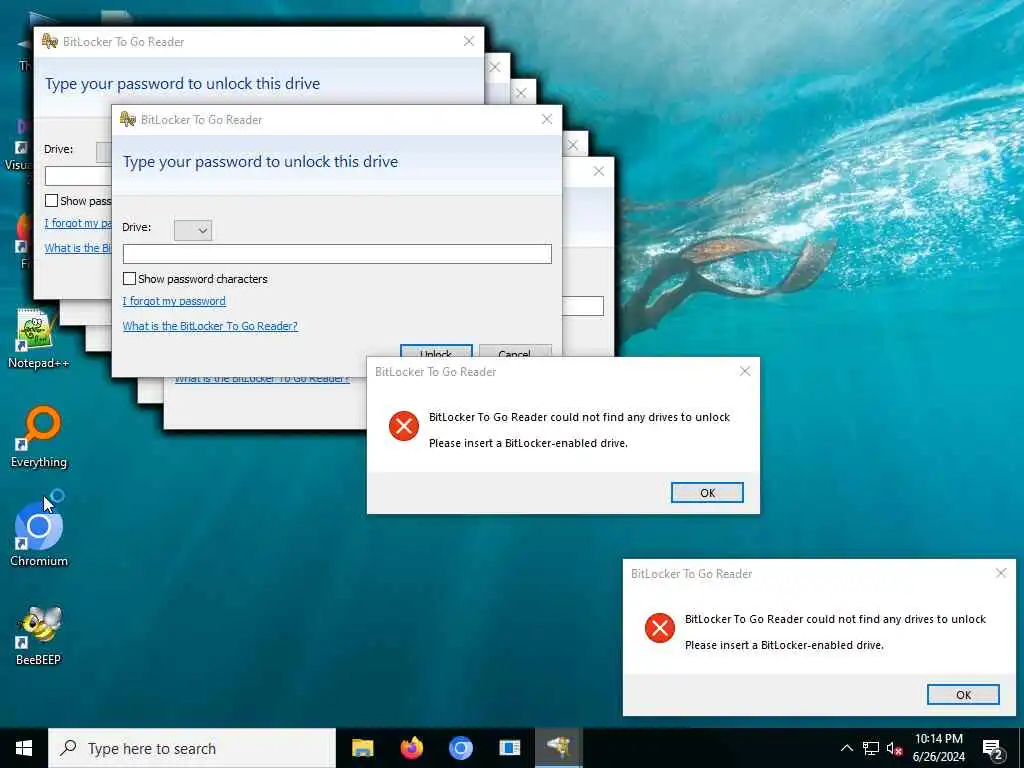Click the red error icon in middle dialog

(404, 426)
